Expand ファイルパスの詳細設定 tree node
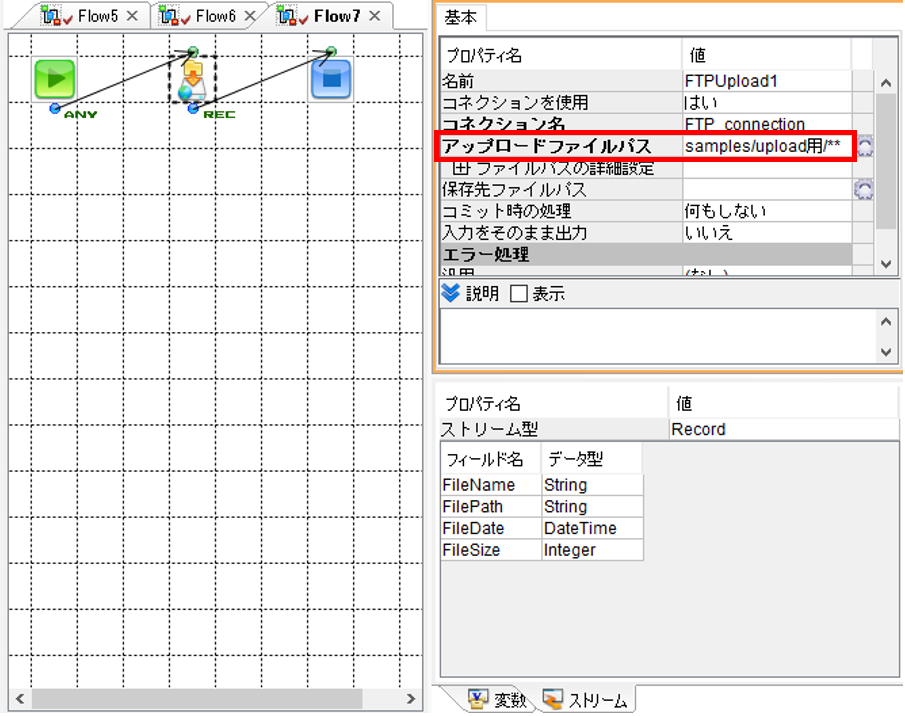 (461, 168)
